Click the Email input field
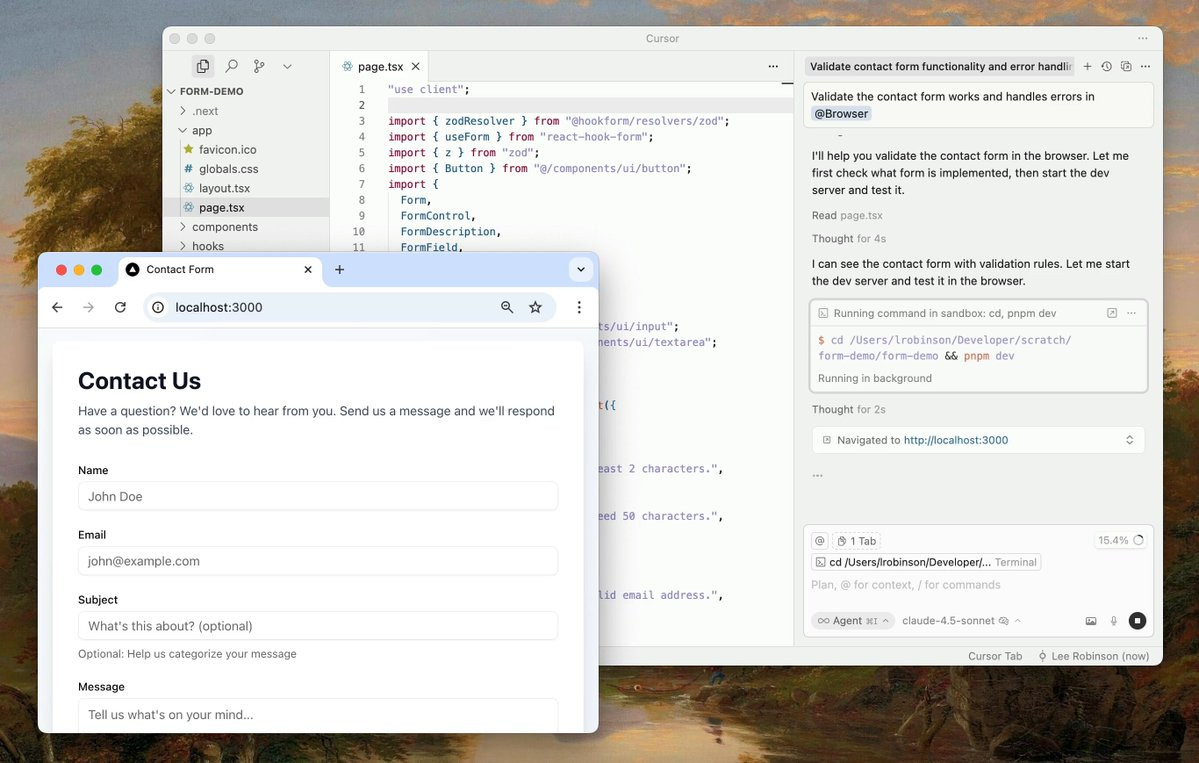This screenshot has height=763, width=1199. pyautogui.click(x=318, y=561)
